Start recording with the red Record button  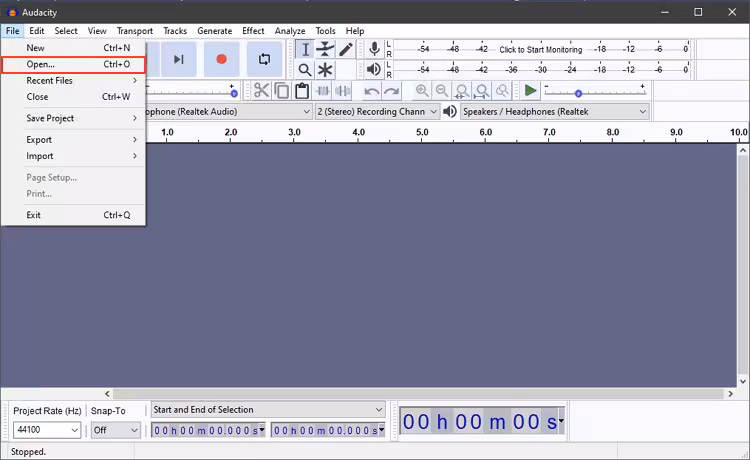(221, 59)
